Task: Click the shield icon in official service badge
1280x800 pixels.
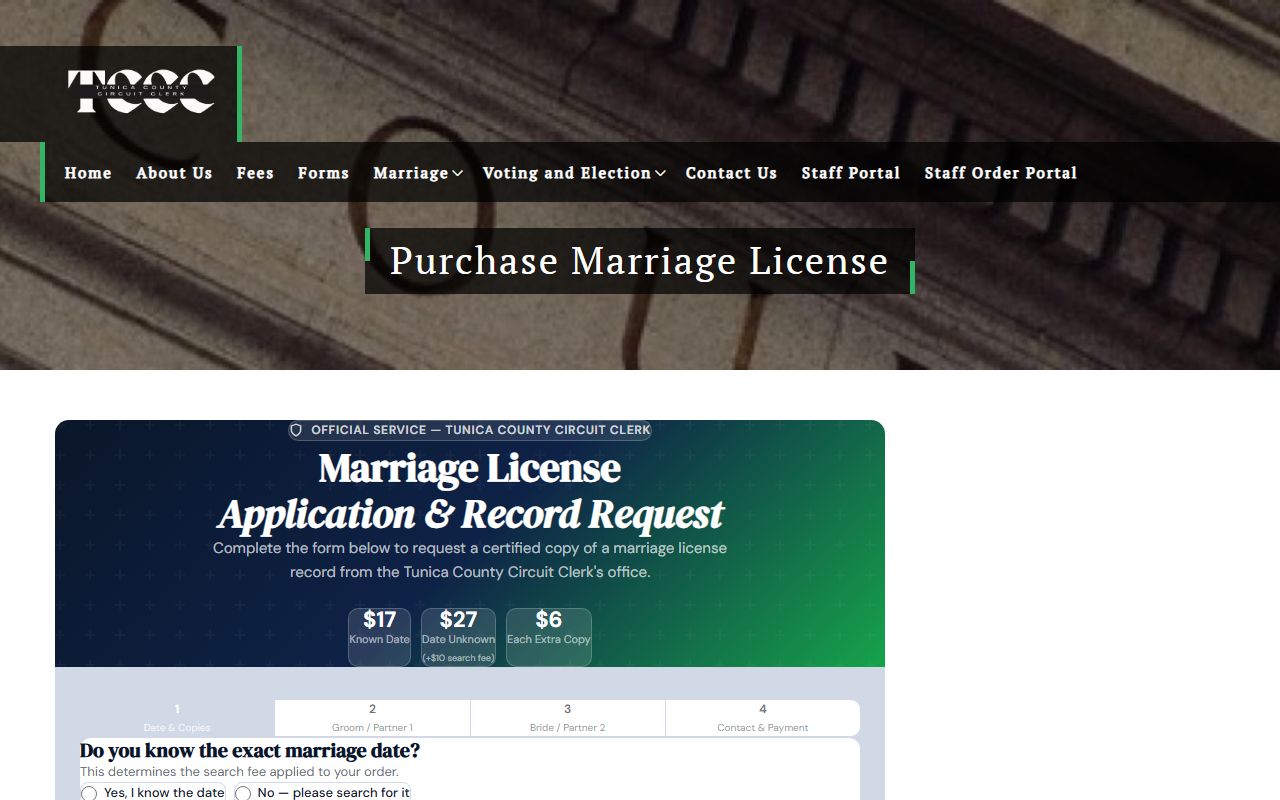Action: click(x=296, y=430)
